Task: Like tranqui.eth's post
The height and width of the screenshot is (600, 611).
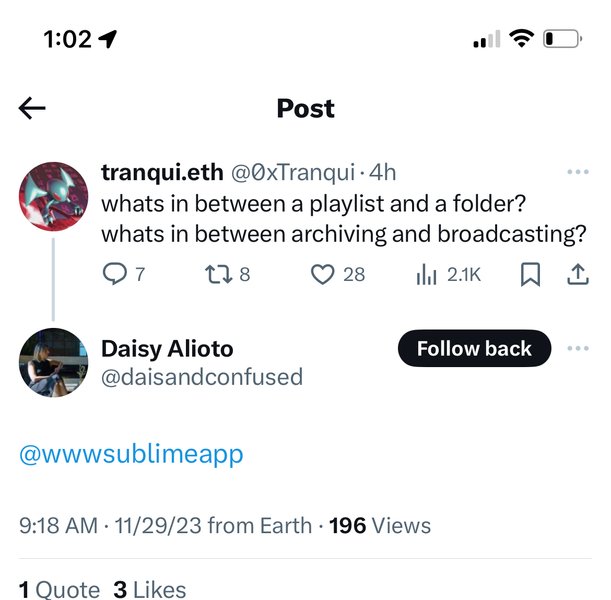Action: click(322, 274)
